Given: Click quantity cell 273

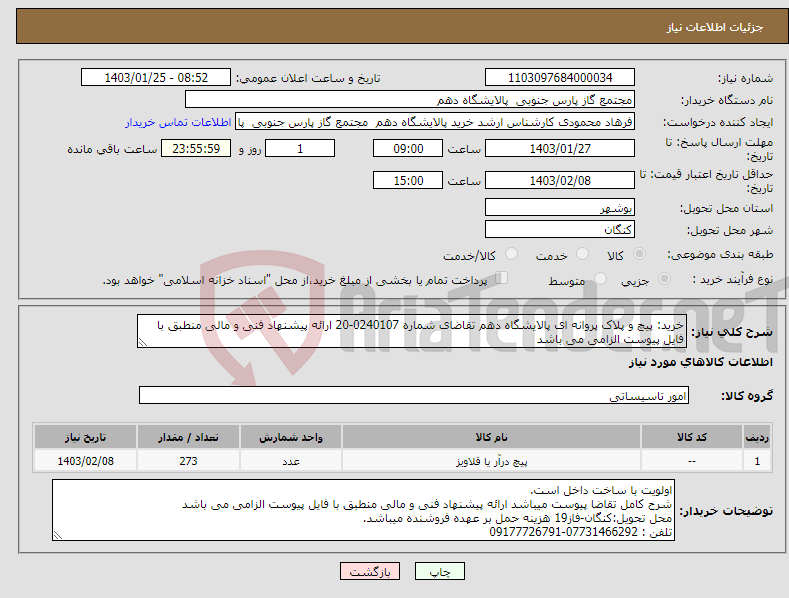Looking at the screenshot, I should [188, 461].
